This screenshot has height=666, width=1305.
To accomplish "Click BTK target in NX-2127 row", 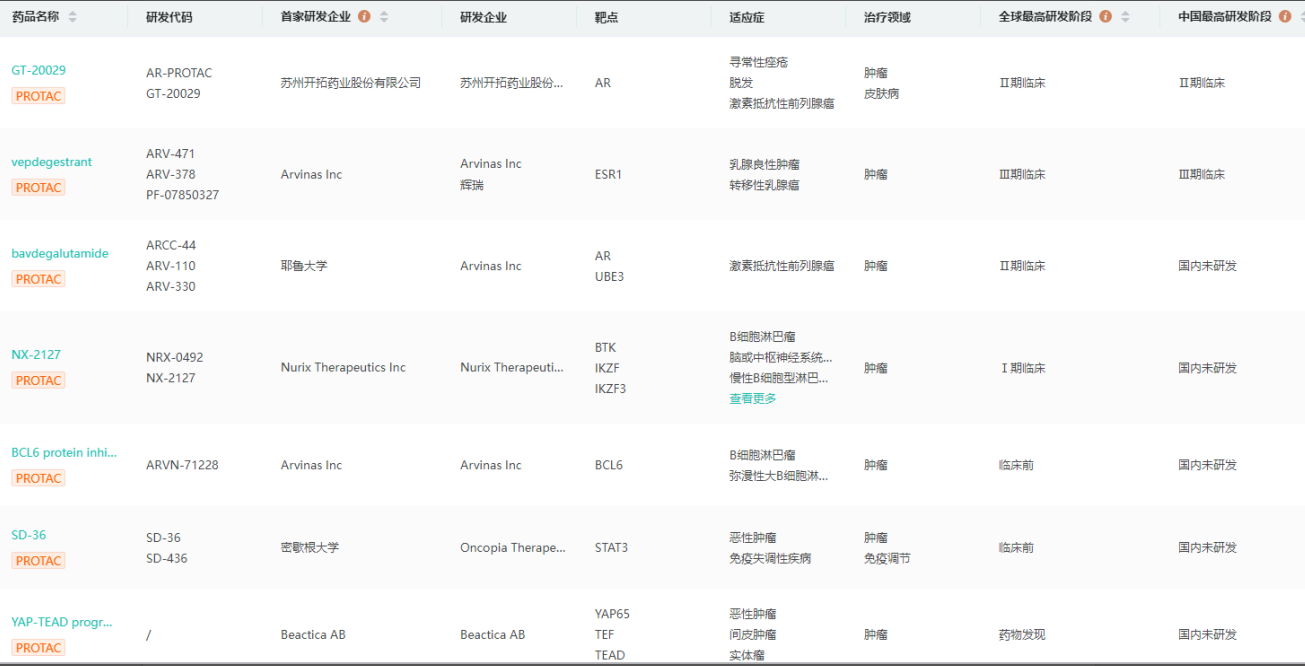I will click(605, 348).
